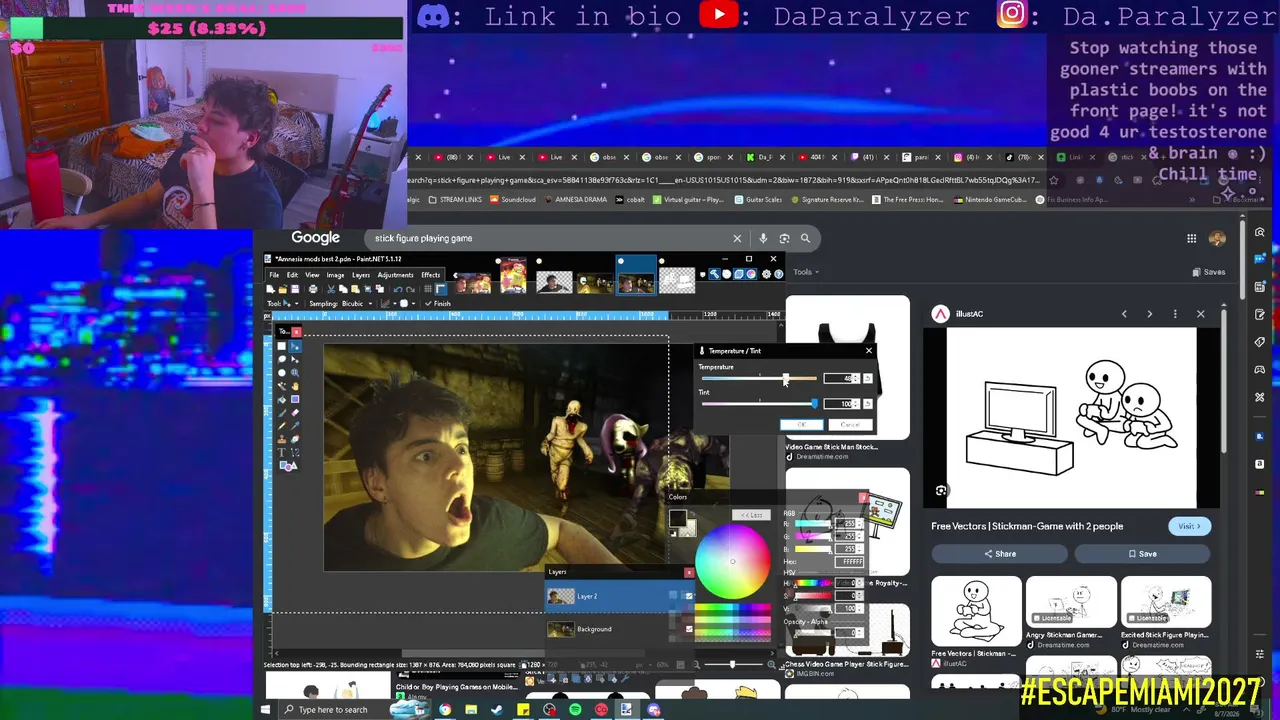Open the Windows Start menu
The image size is (1280, 720).
coord(266,710)
